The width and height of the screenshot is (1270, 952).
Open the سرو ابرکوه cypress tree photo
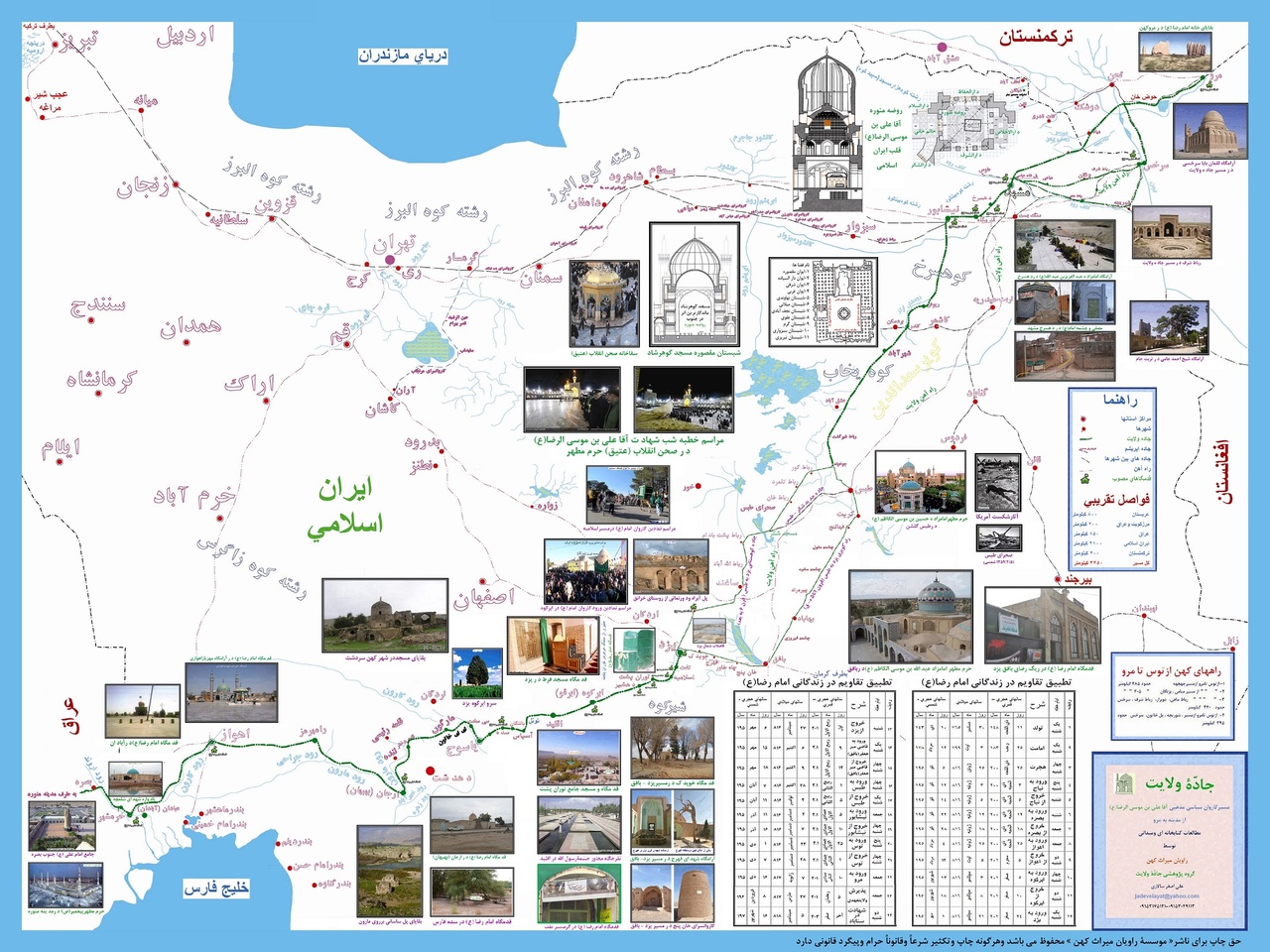click(477, 673)
